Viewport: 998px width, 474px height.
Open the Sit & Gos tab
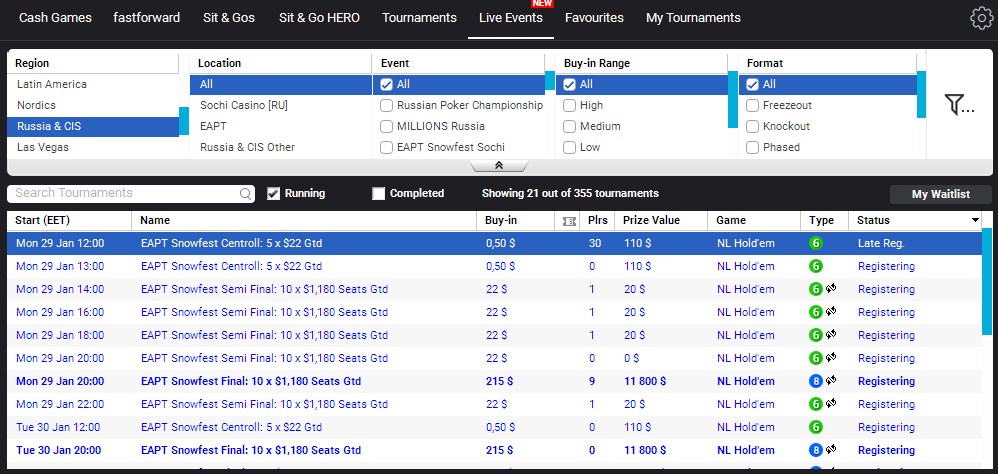[229, 18]
